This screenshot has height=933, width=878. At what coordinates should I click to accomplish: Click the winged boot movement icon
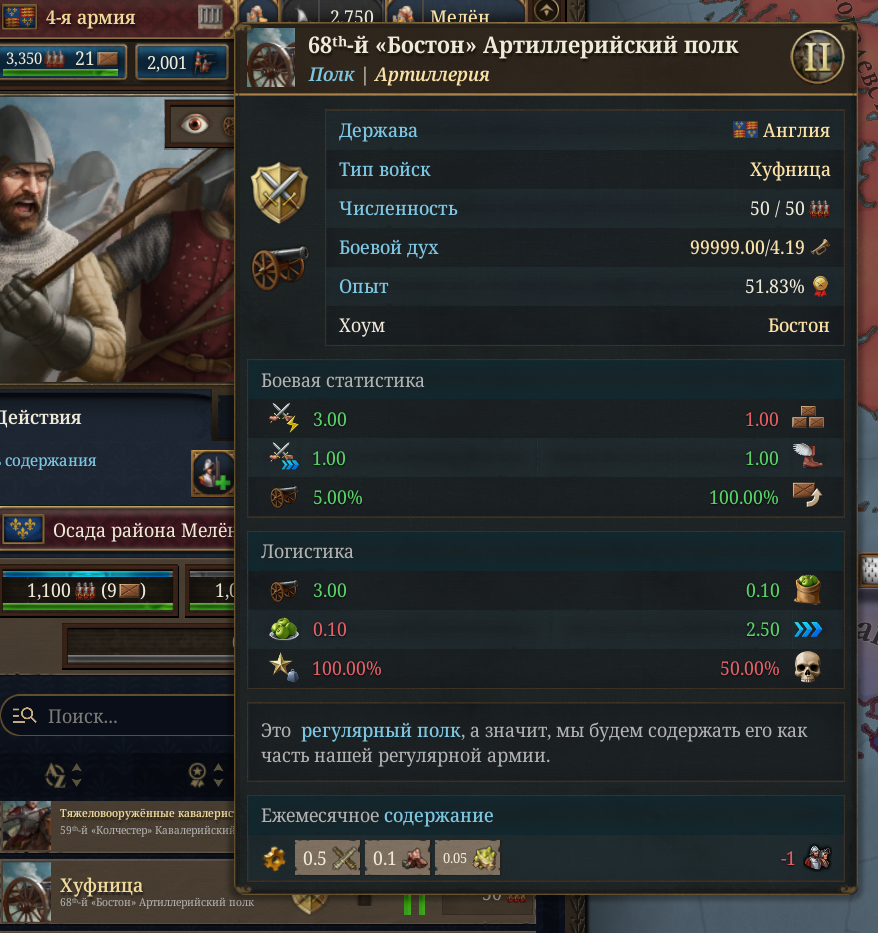[x=808, y=457]
